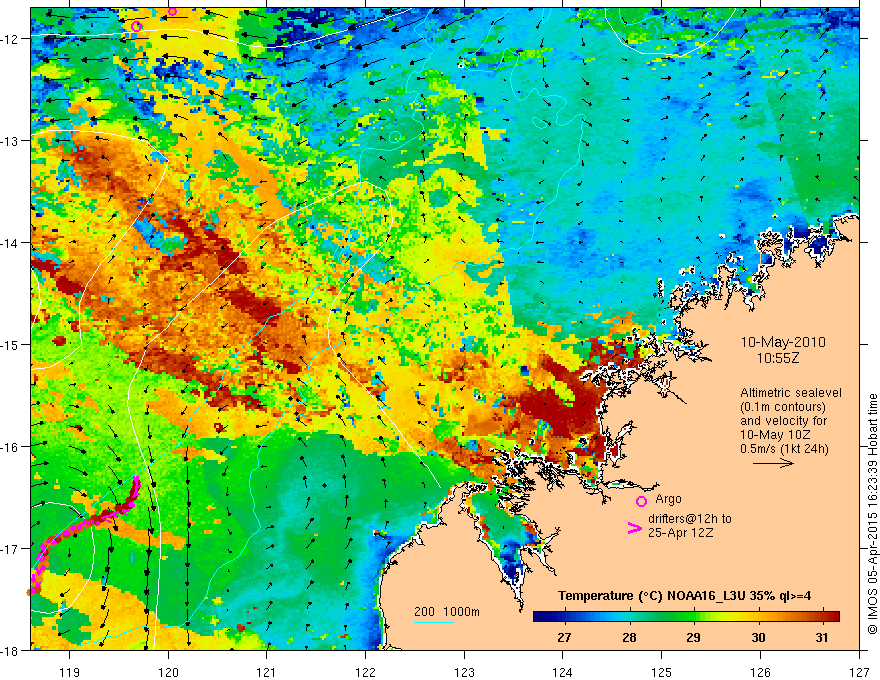Click the colorbar value '29'
The image size is (880, 680).
click(693, 637)
